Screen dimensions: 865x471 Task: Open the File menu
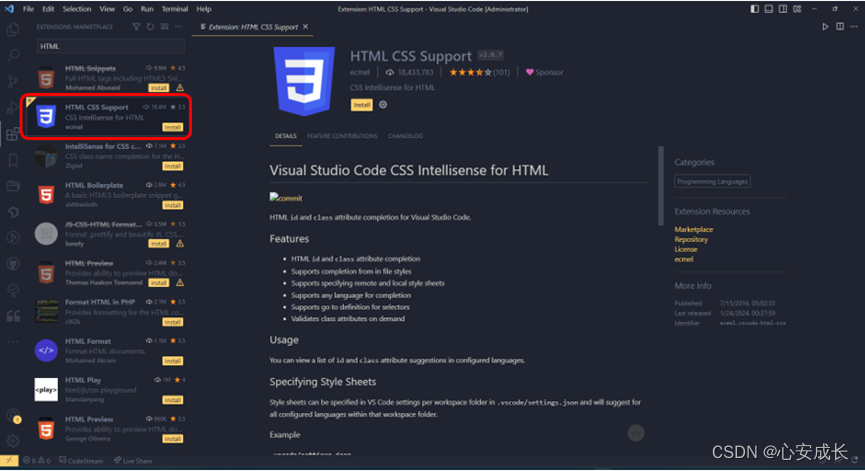28,9
